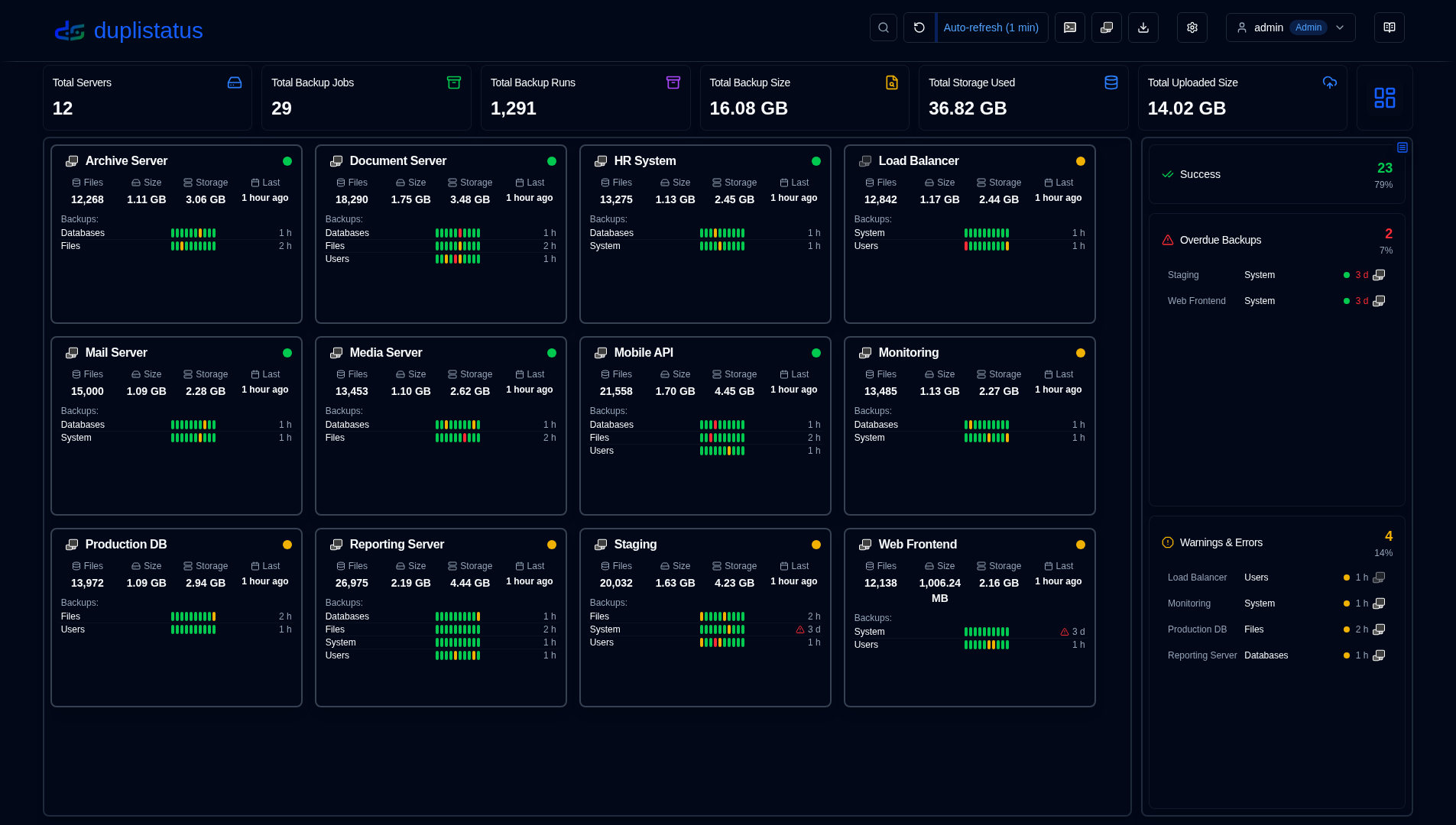Click Monitoring System warning row
1456x825 pixels.
[x=1276, y=603]
